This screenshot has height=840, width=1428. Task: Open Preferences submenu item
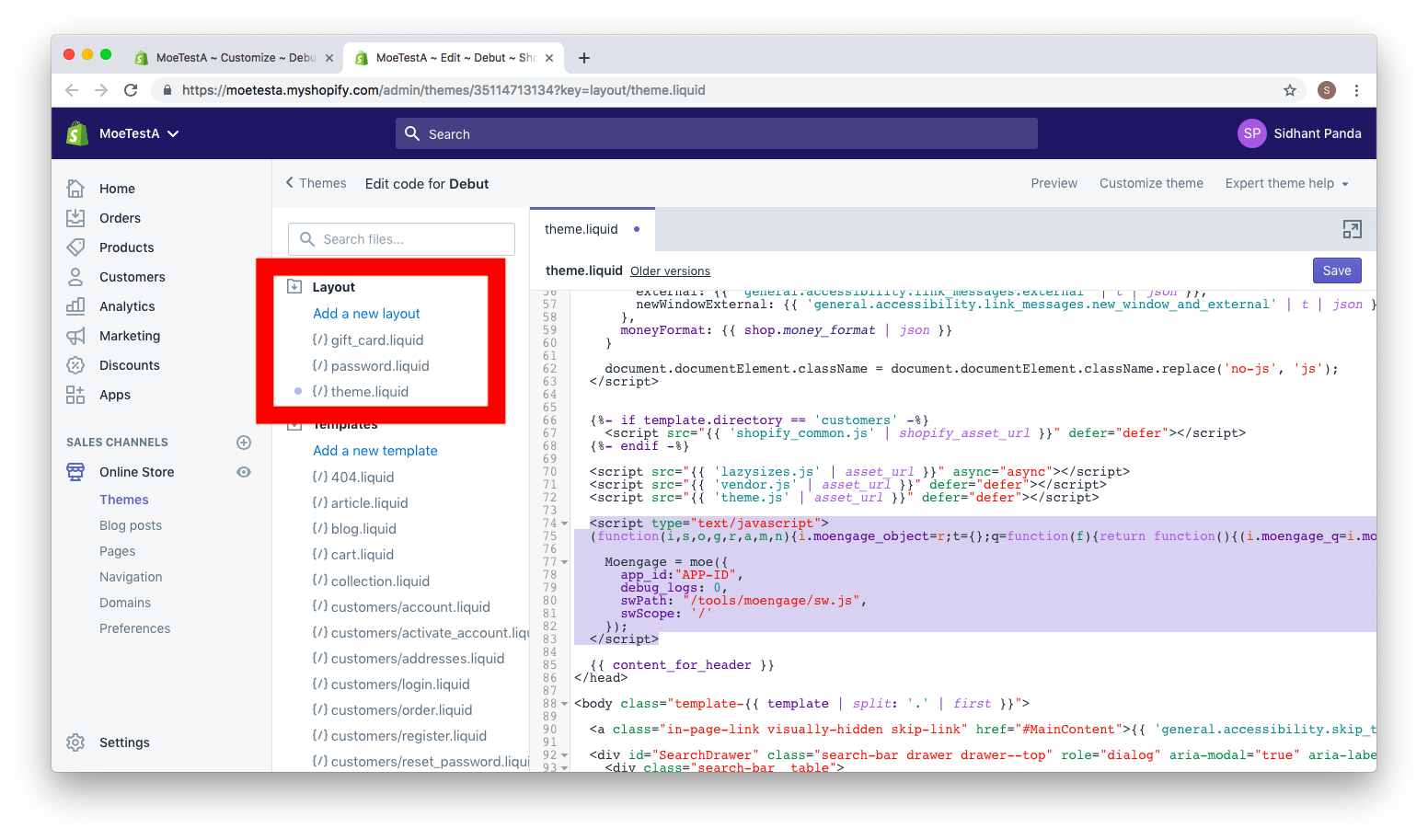tap(134, 628)
